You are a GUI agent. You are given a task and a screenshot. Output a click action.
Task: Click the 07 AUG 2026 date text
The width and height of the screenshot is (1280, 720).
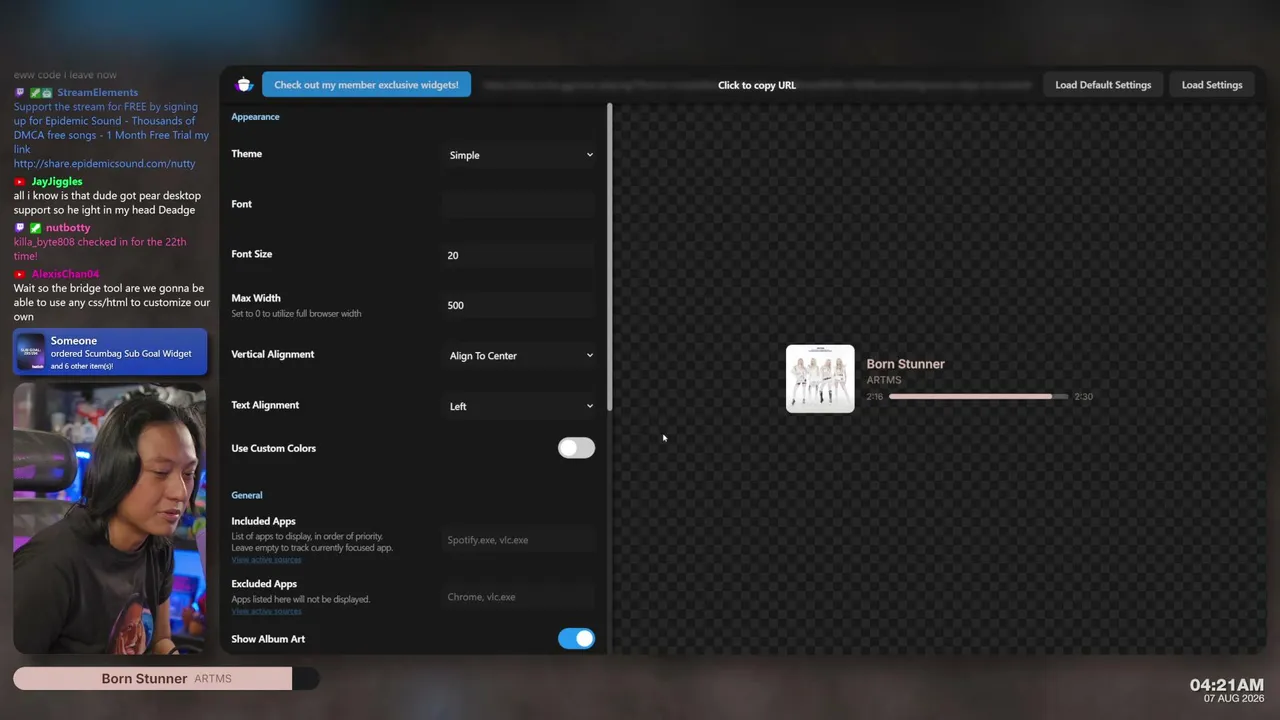(1234, 698)
